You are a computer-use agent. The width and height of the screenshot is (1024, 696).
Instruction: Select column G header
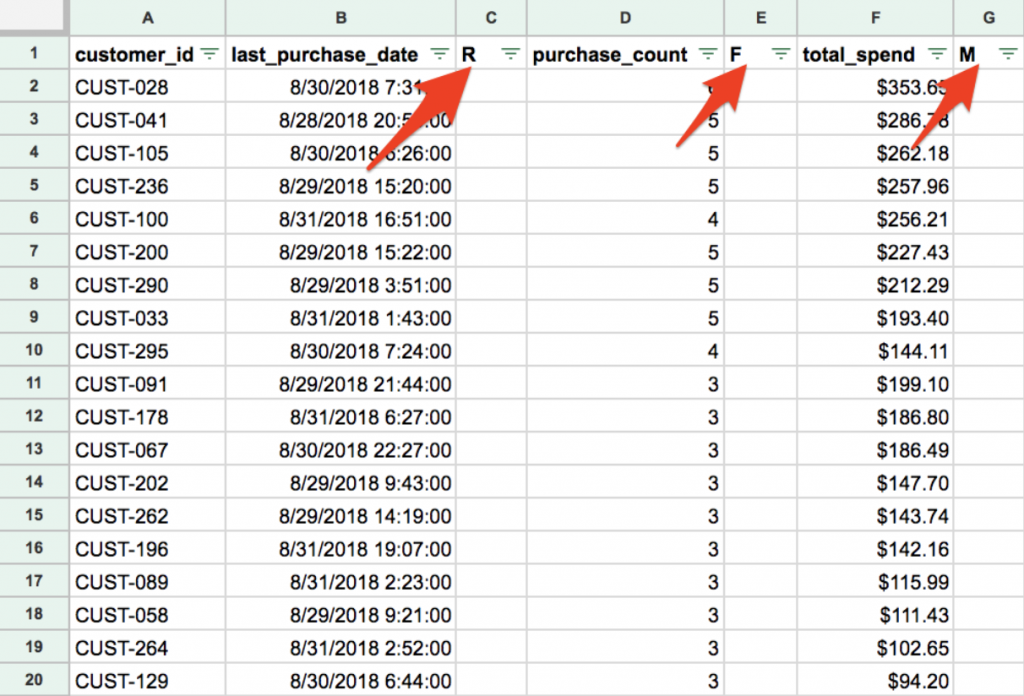click(x=989, y=18)
